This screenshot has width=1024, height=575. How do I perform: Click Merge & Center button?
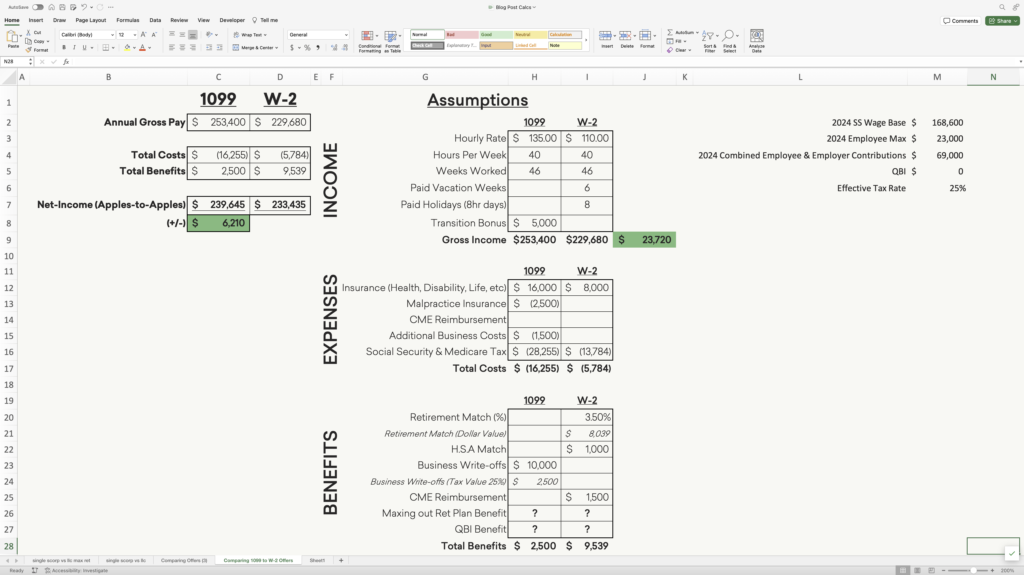[255, 48]
